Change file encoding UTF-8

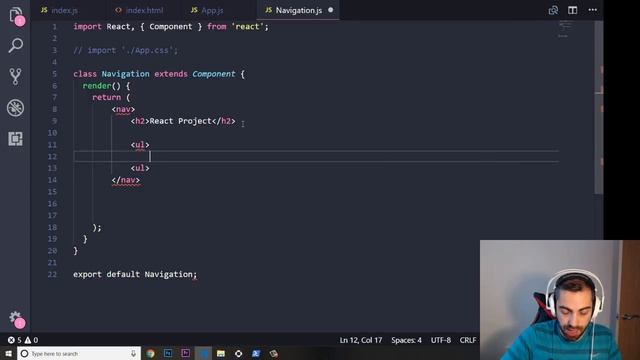pyautogui.click(x=440, y=340)
